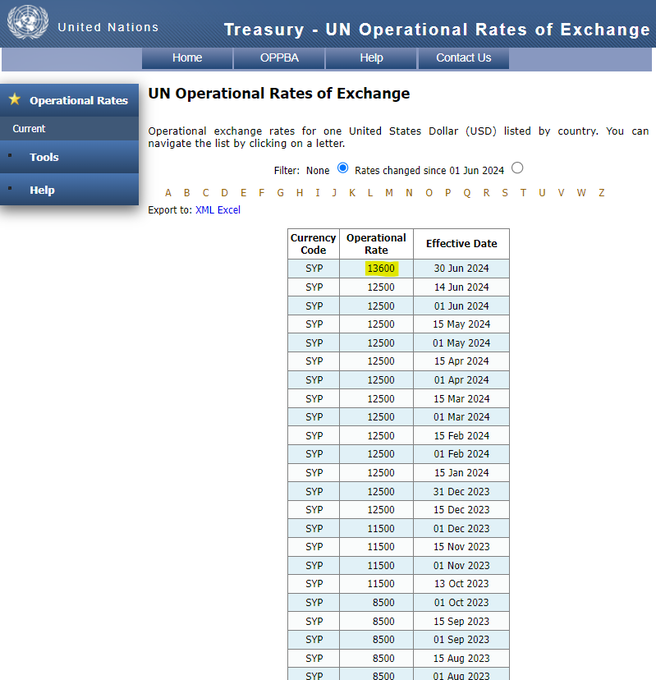
Task: Jump to countries starting with V
Action: tap(561, 193)
